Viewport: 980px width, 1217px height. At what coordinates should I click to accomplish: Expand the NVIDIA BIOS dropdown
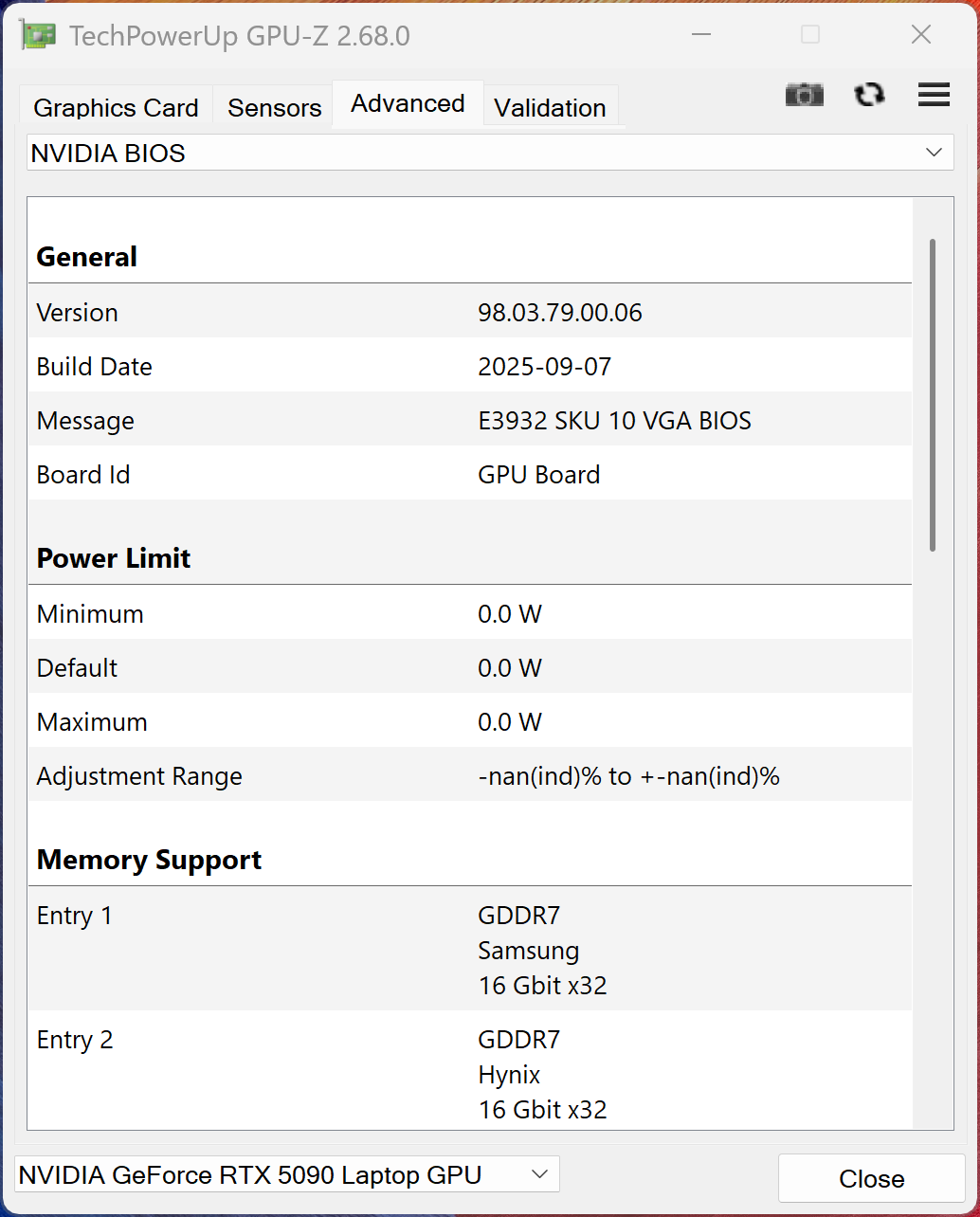[x=489, y=153]
